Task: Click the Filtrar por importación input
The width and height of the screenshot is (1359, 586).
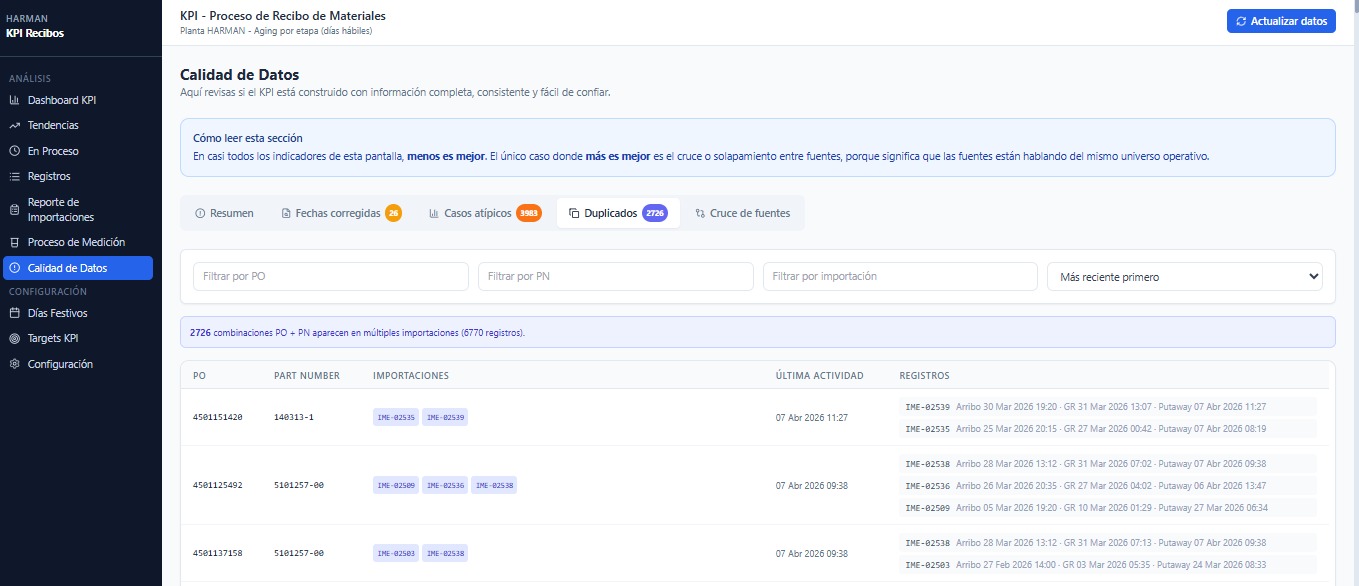Action: 900,276
